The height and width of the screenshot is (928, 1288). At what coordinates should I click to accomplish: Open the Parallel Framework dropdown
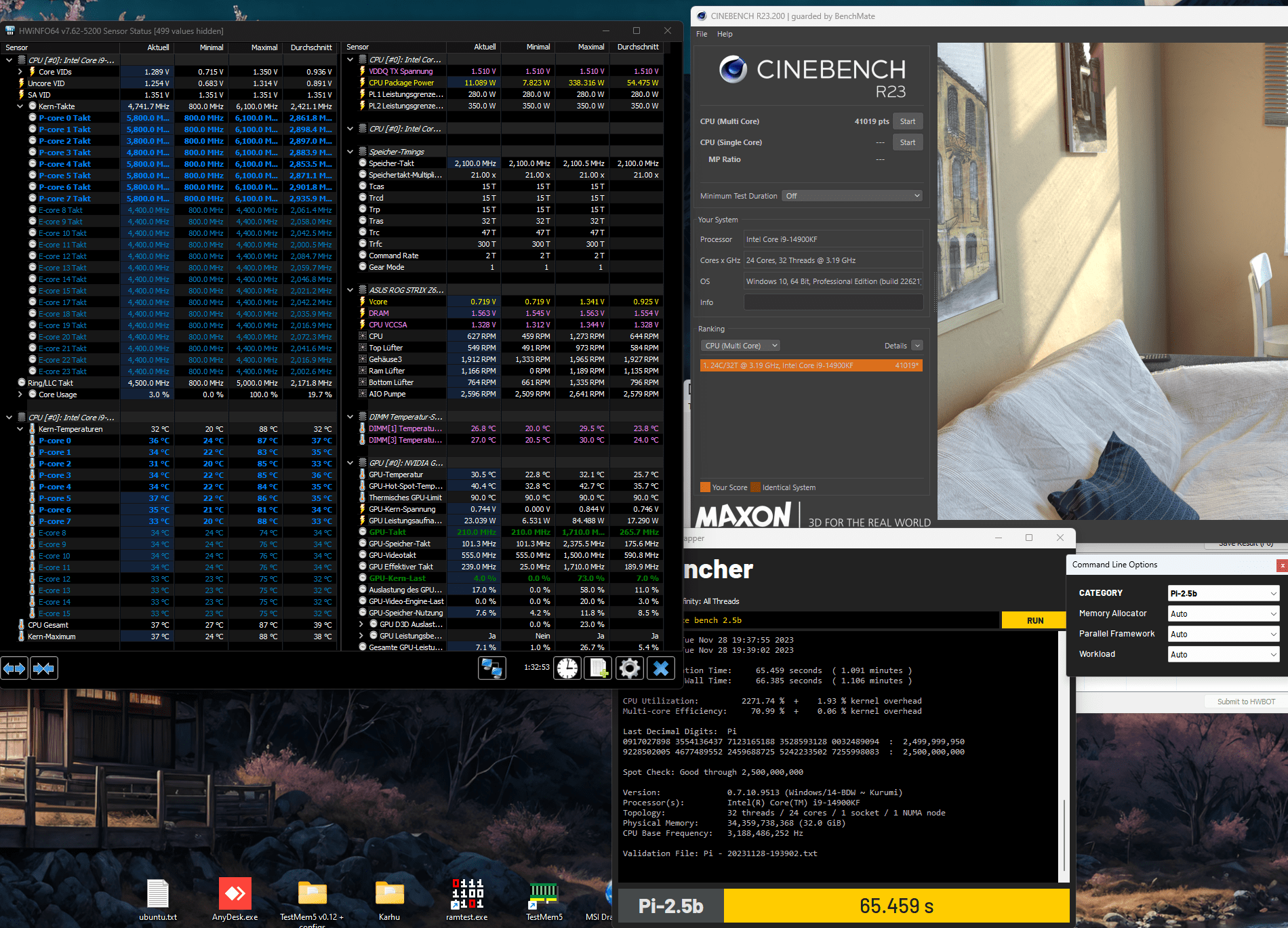(1223, 634)
